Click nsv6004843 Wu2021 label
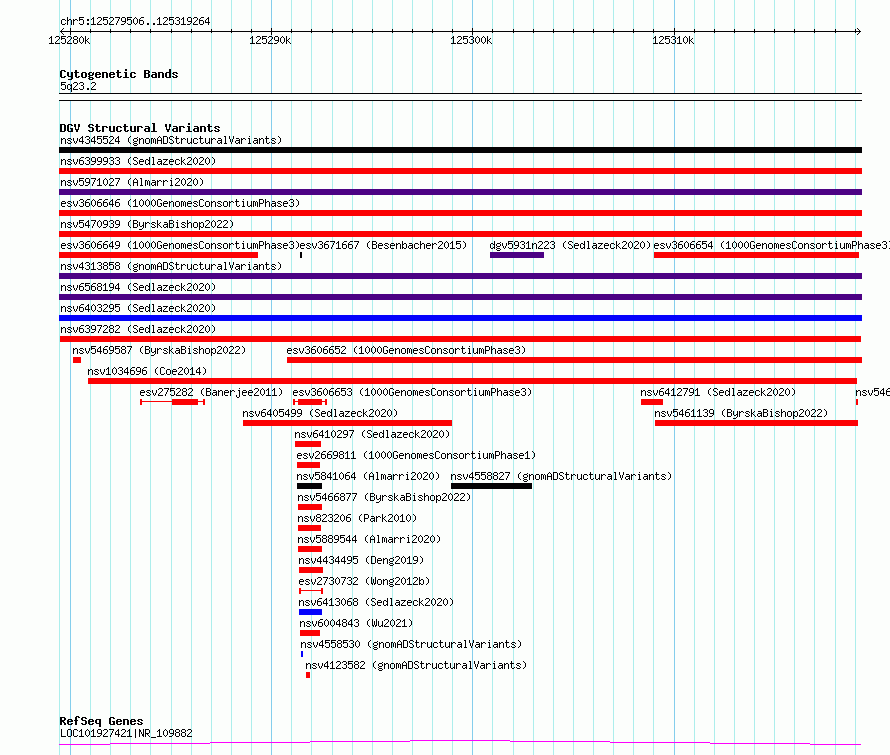Screen dimensions: 890x755 tap(356, 623)
